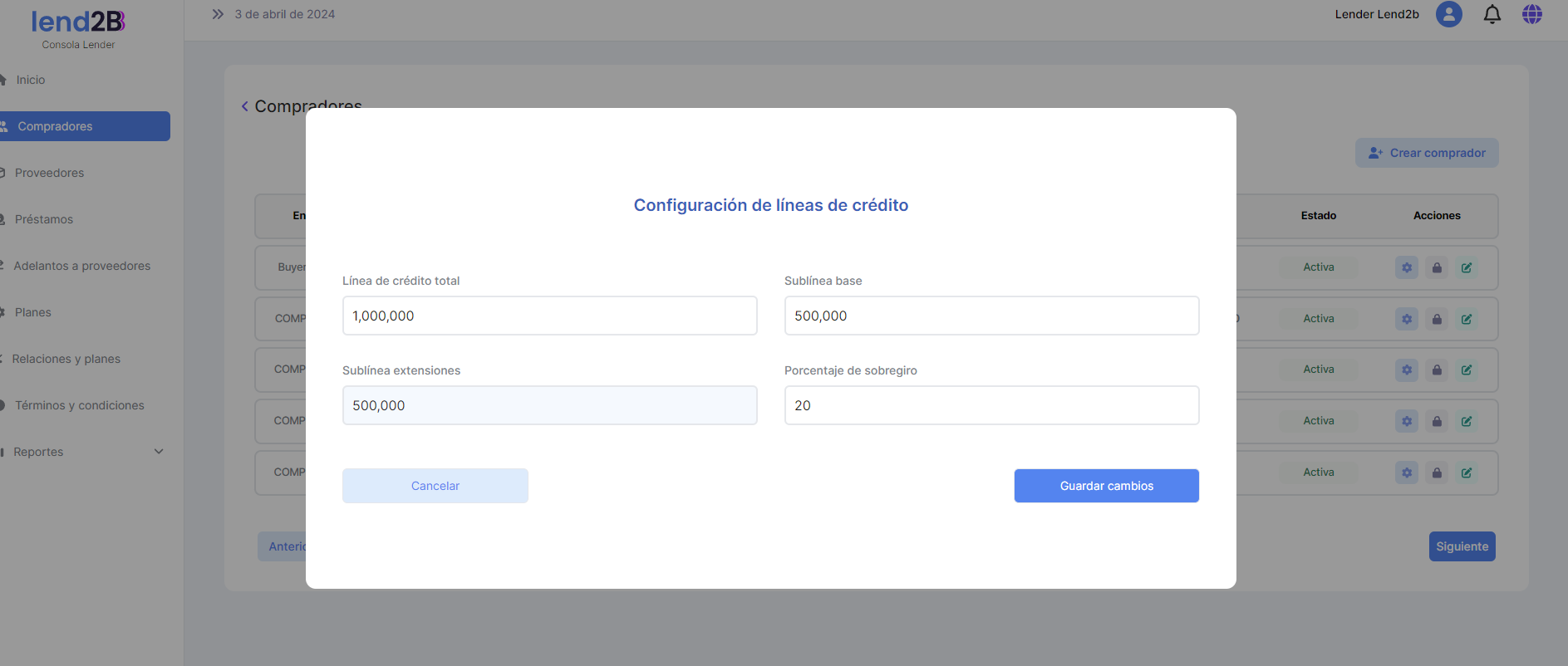Click the notifications bell icon
Viewport: 1568px width, 666px height.
pos(1492,14)
